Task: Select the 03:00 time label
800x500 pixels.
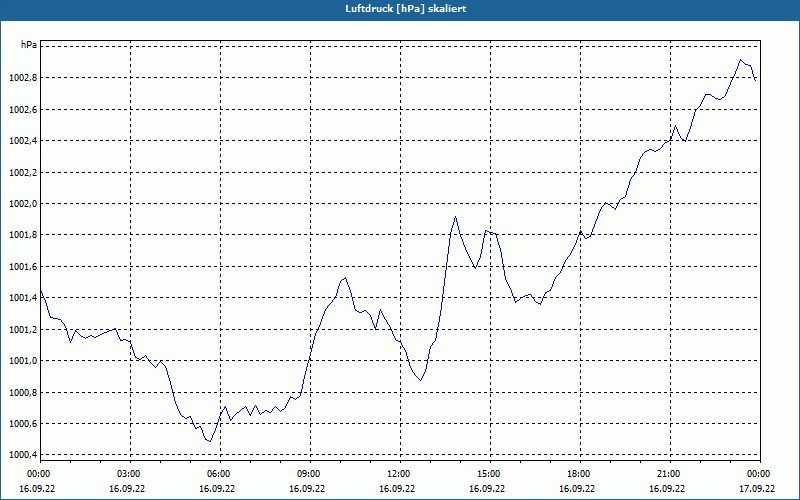Action: (x=131, y=474)
